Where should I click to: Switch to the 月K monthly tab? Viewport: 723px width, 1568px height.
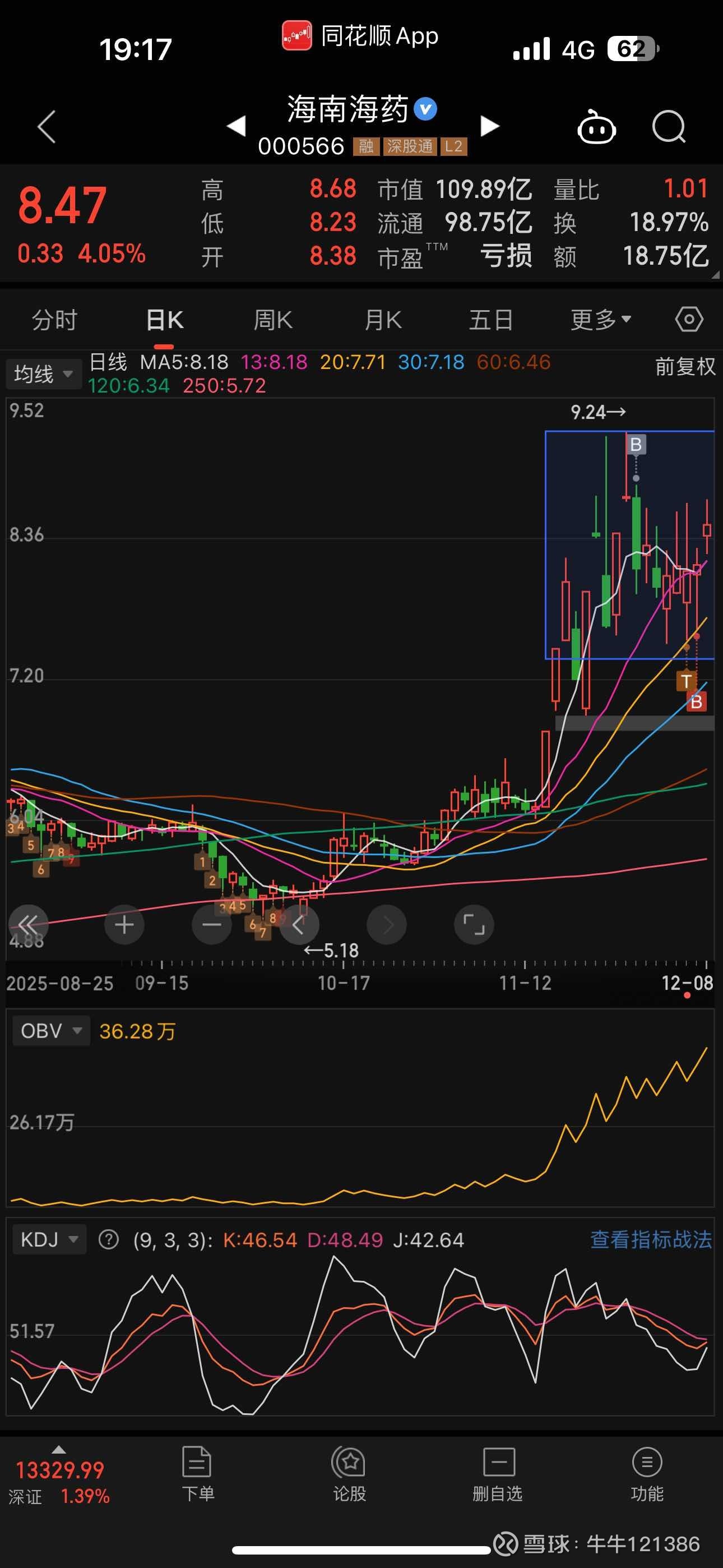[x=383, y=320]
